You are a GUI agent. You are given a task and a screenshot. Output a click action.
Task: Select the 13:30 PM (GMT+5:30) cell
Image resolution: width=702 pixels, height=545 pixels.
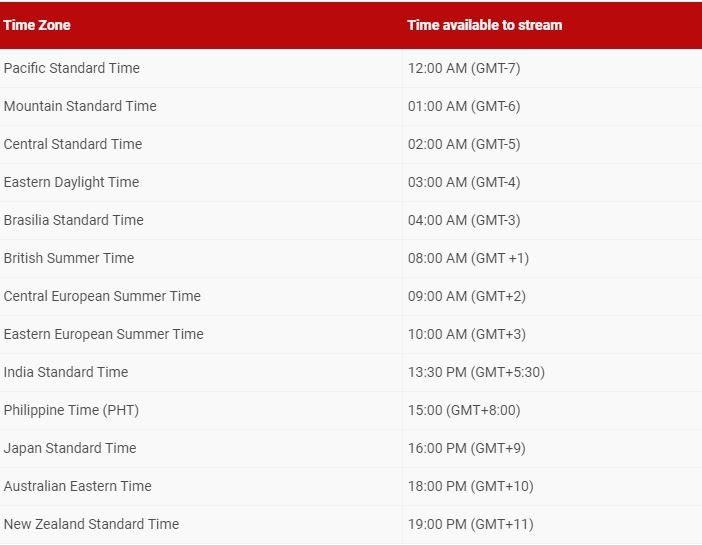point(476,372)
